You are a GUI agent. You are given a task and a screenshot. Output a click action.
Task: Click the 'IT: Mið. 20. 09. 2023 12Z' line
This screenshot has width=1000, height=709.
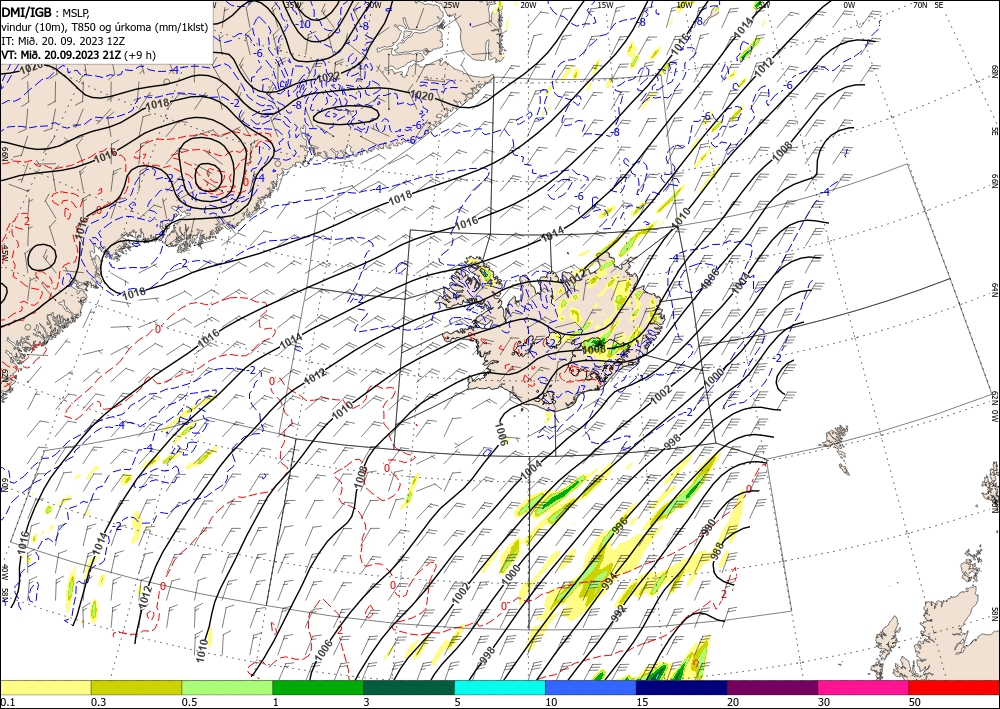63,40
